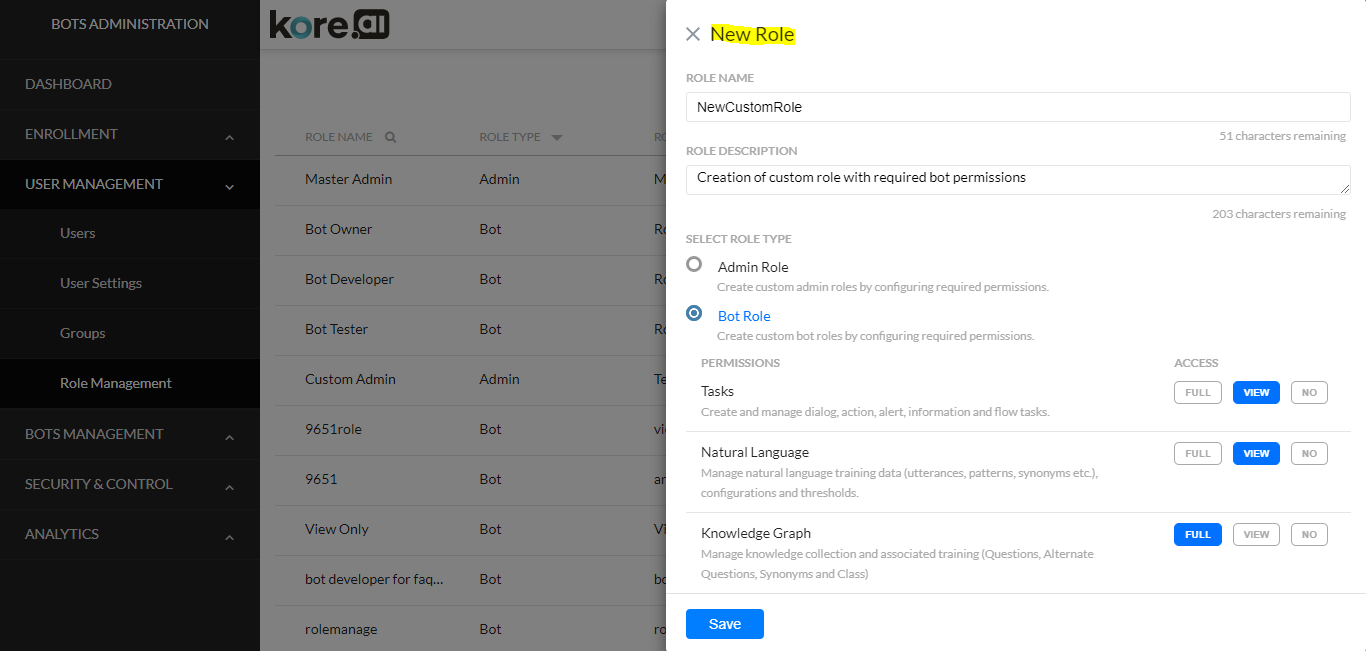Close the New Role panel
1366x651 pixels.
pyautogui.click(x=693, y=34)
